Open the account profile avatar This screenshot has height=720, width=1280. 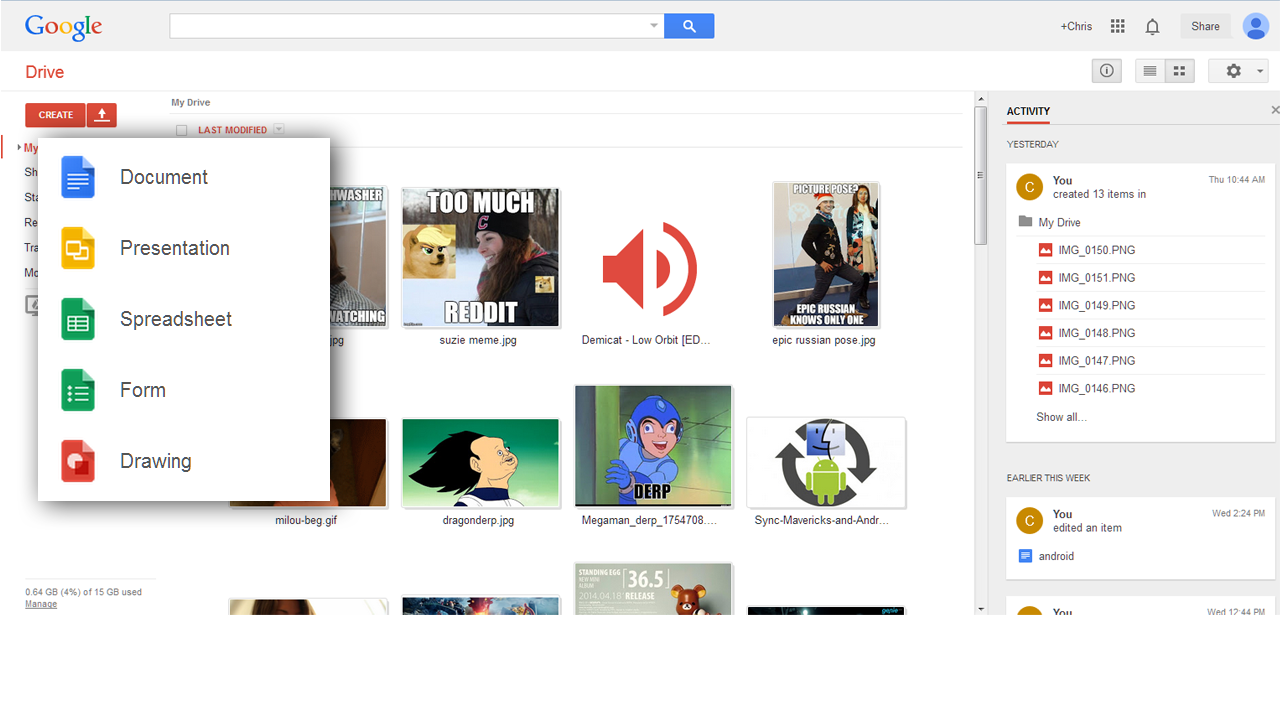[1255, 26]
